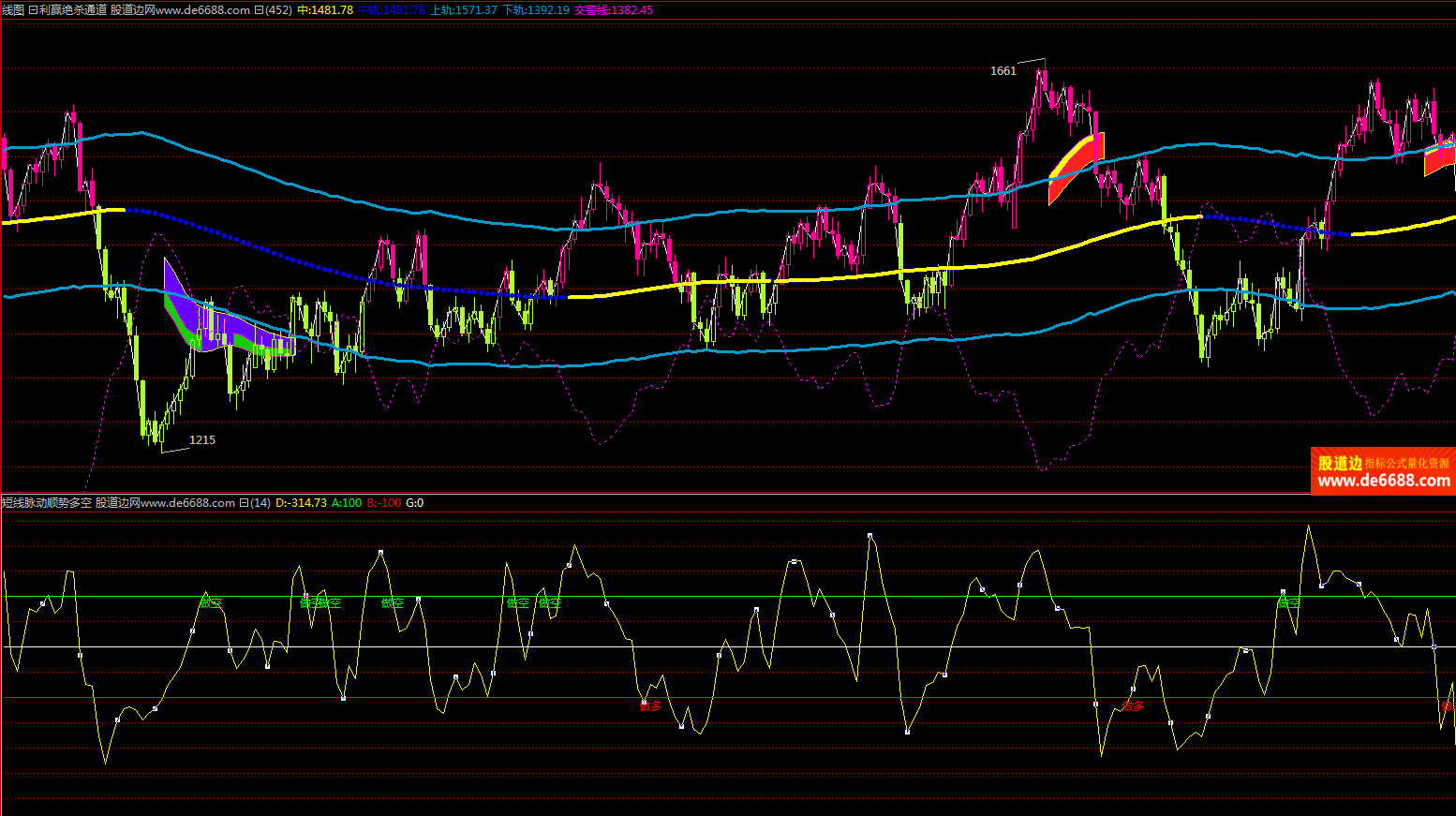Viewport: 1456px width, 816px height.
Task: Click the leftmost green 做空 signal marker
Action: 211,602
